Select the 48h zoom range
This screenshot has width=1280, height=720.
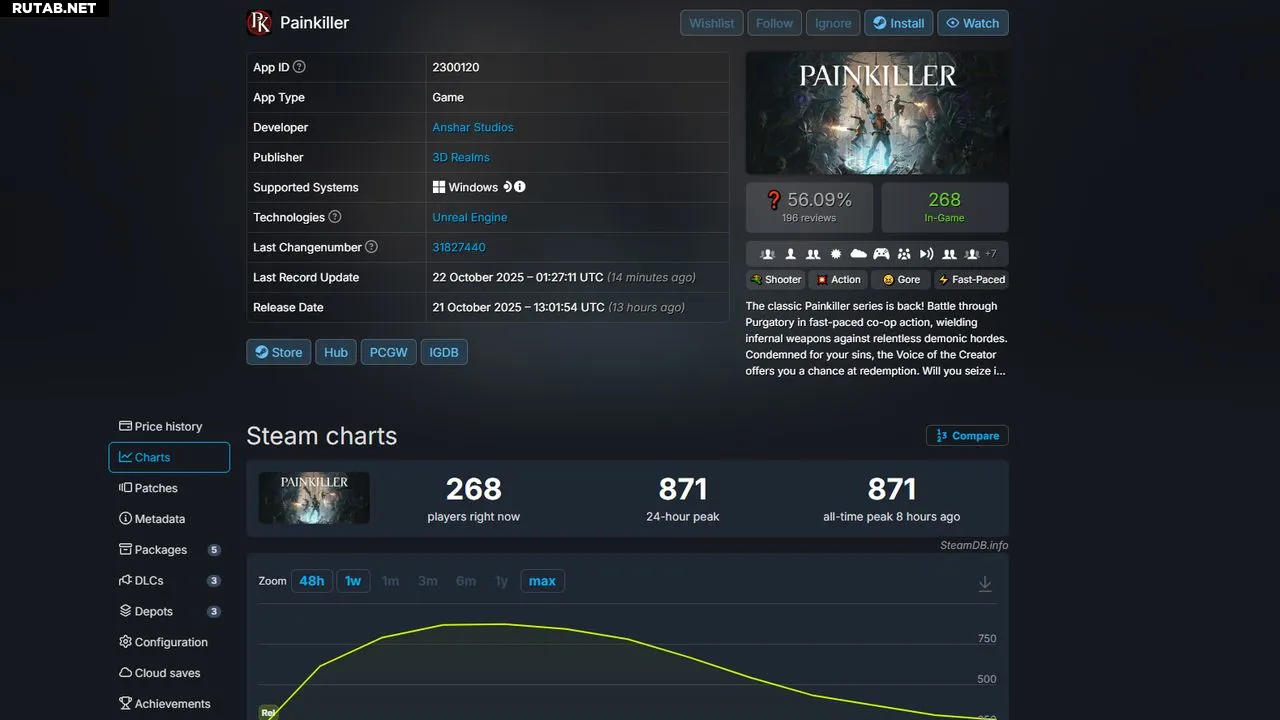pos(312,581)
